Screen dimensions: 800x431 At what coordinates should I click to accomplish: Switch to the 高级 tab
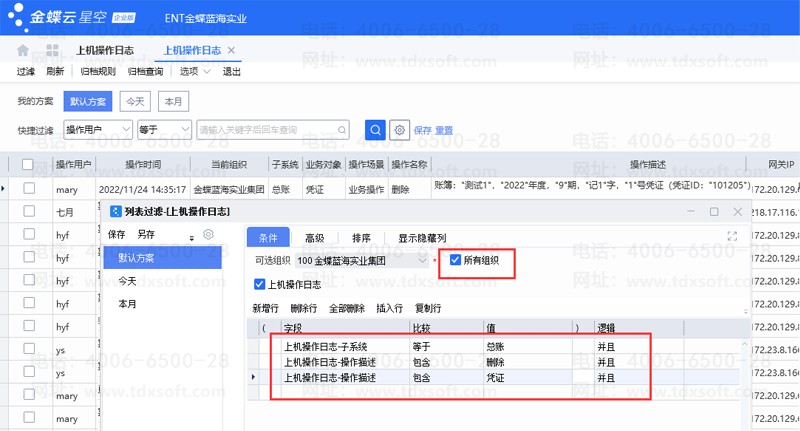pyautogui.click(x=314, y=238)
